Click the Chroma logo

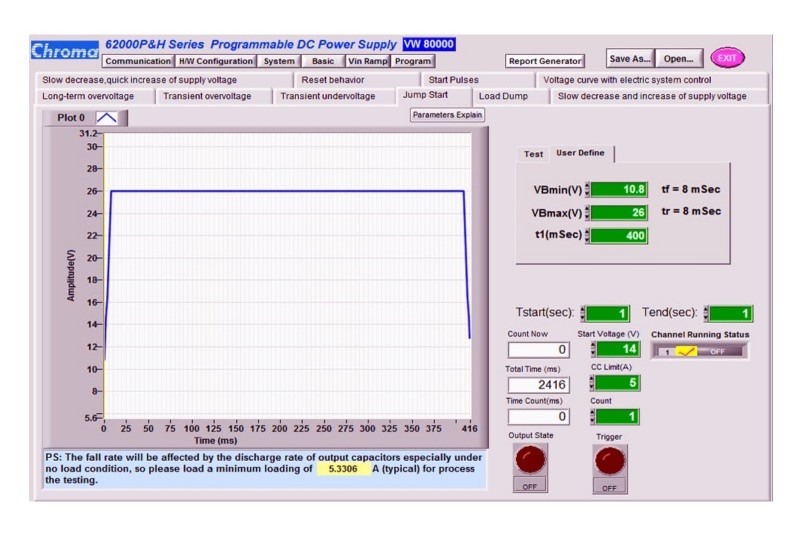(65, 51)
